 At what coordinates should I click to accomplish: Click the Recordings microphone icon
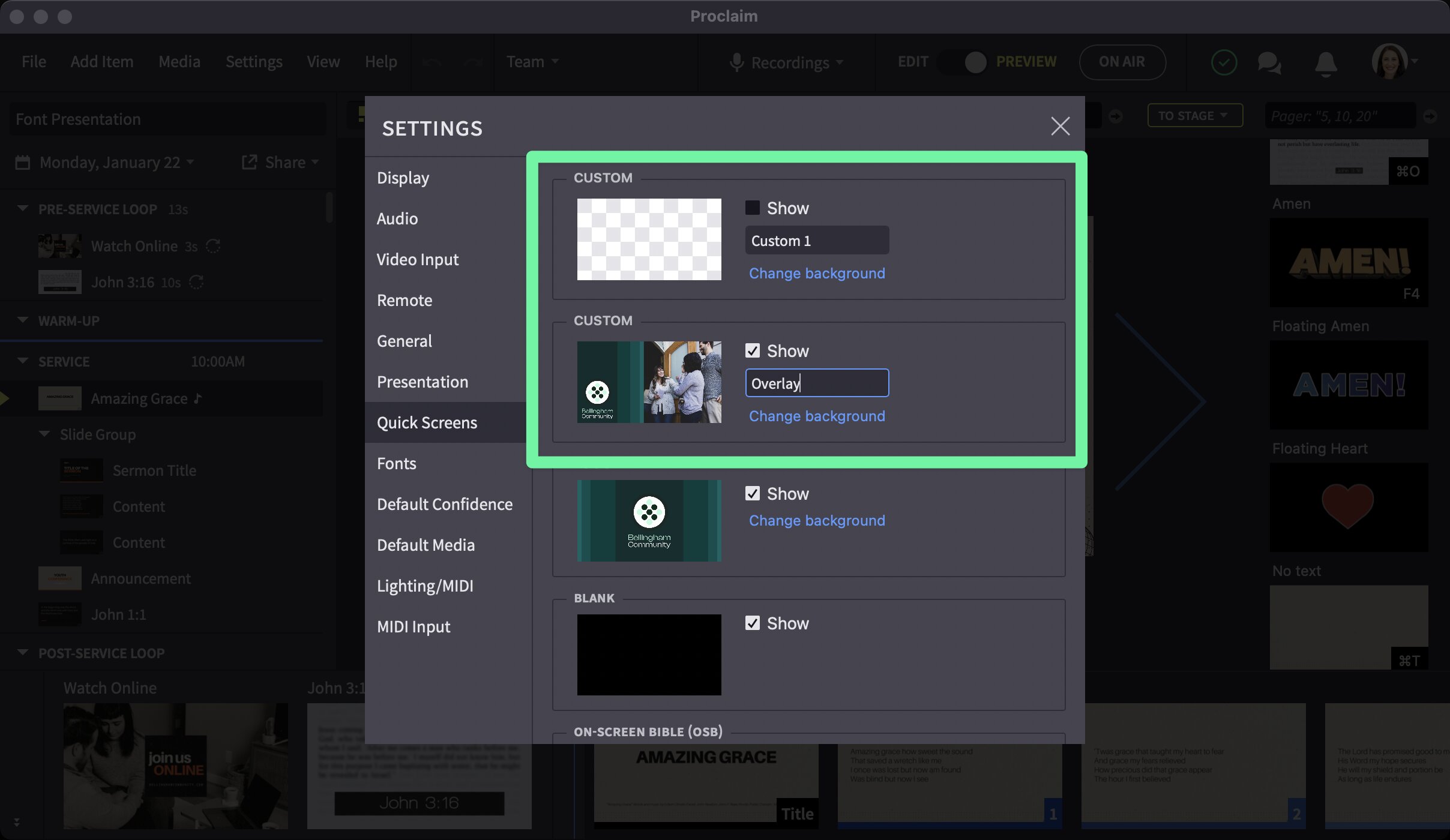click(x=737, y=62)
